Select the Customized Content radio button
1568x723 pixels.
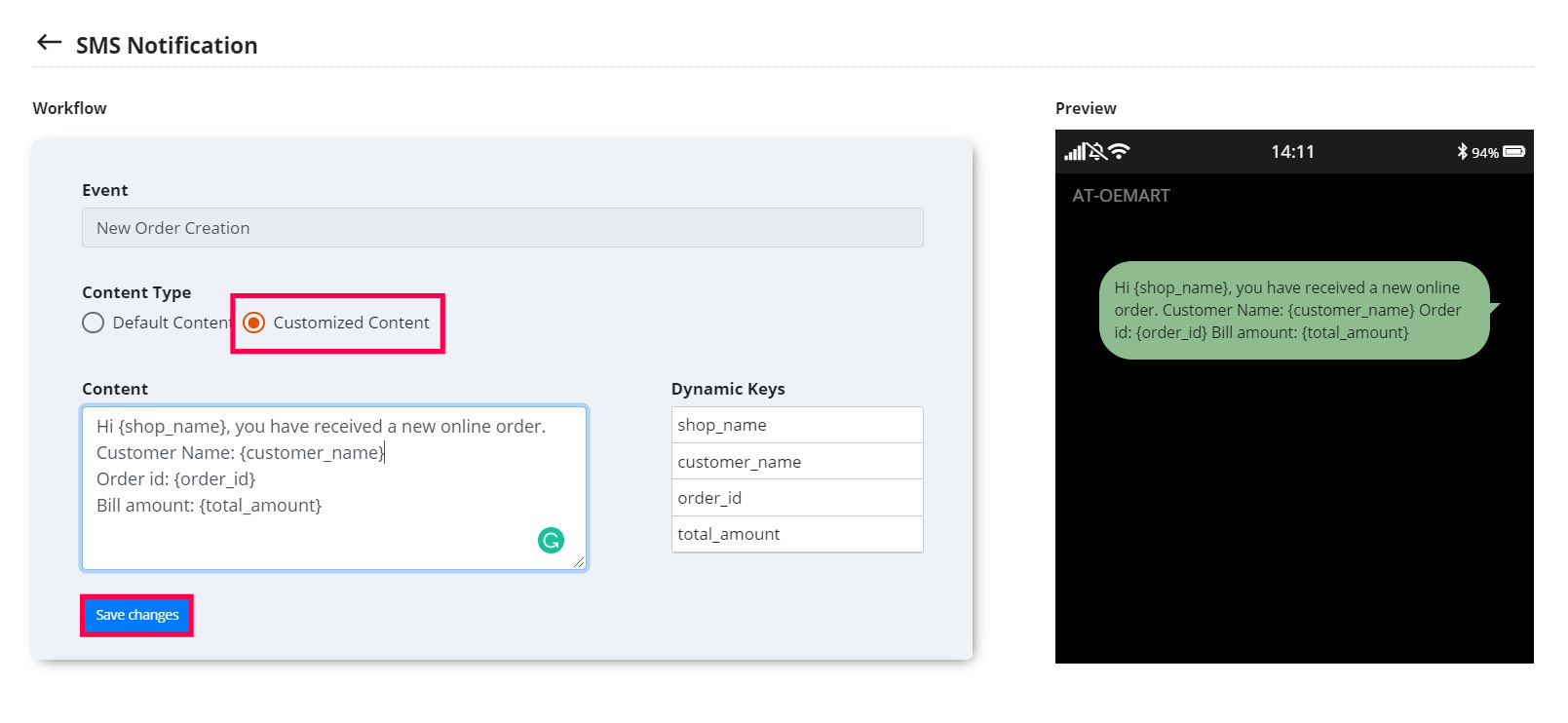tap(253, 323)
